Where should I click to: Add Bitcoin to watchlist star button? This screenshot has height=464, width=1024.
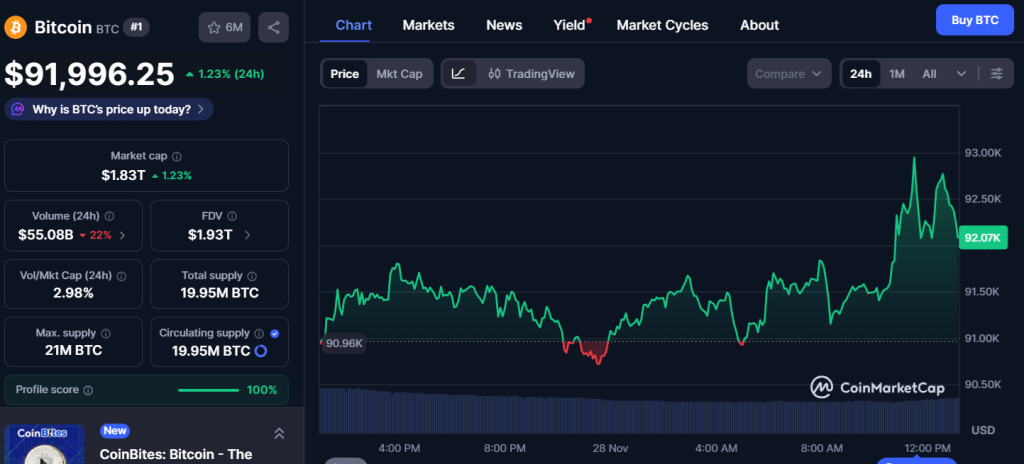(x=225, y=27)
